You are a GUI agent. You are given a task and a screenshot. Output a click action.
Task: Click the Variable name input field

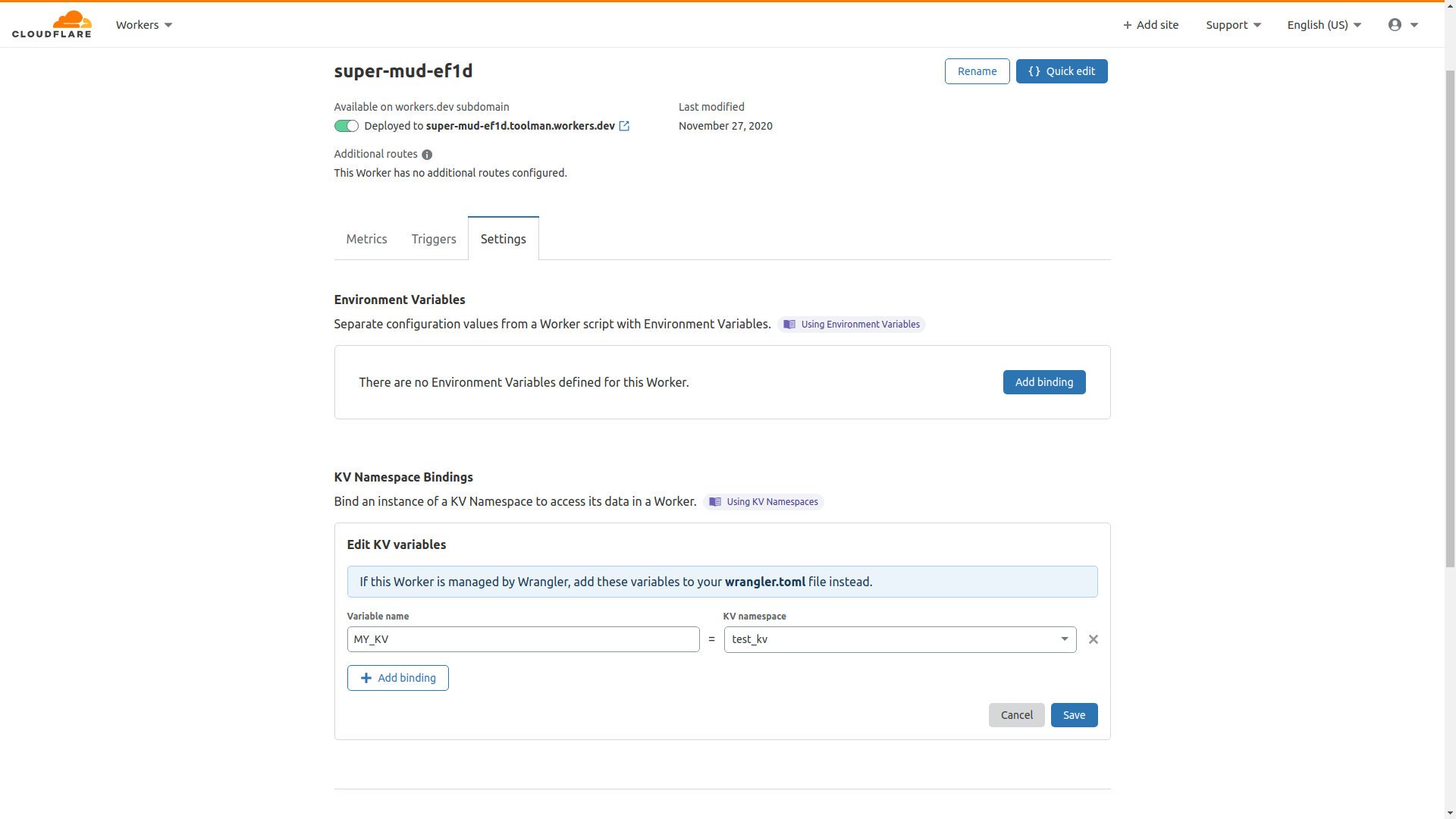[522, 639]
